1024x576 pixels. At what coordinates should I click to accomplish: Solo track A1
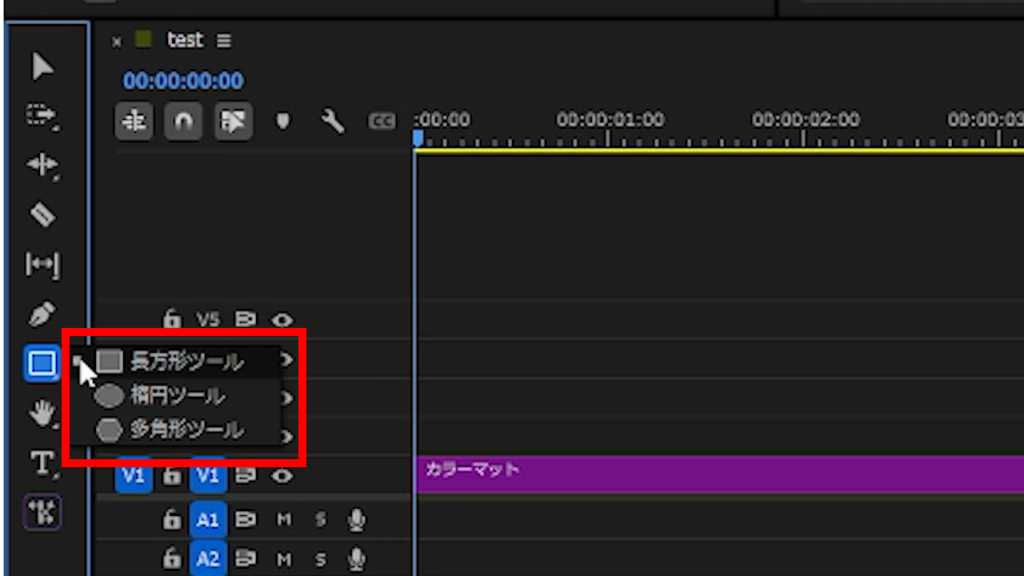pyautogui.click(x=320, y=520)
